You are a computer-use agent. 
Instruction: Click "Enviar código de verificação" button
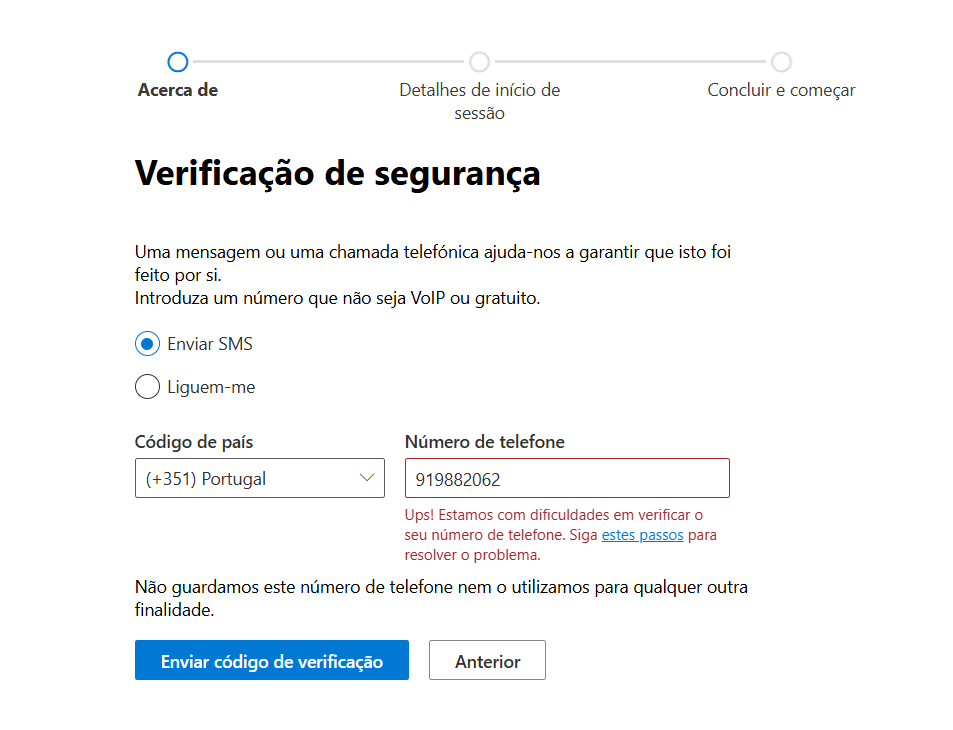pyautogui.click(x=272, y=660)
